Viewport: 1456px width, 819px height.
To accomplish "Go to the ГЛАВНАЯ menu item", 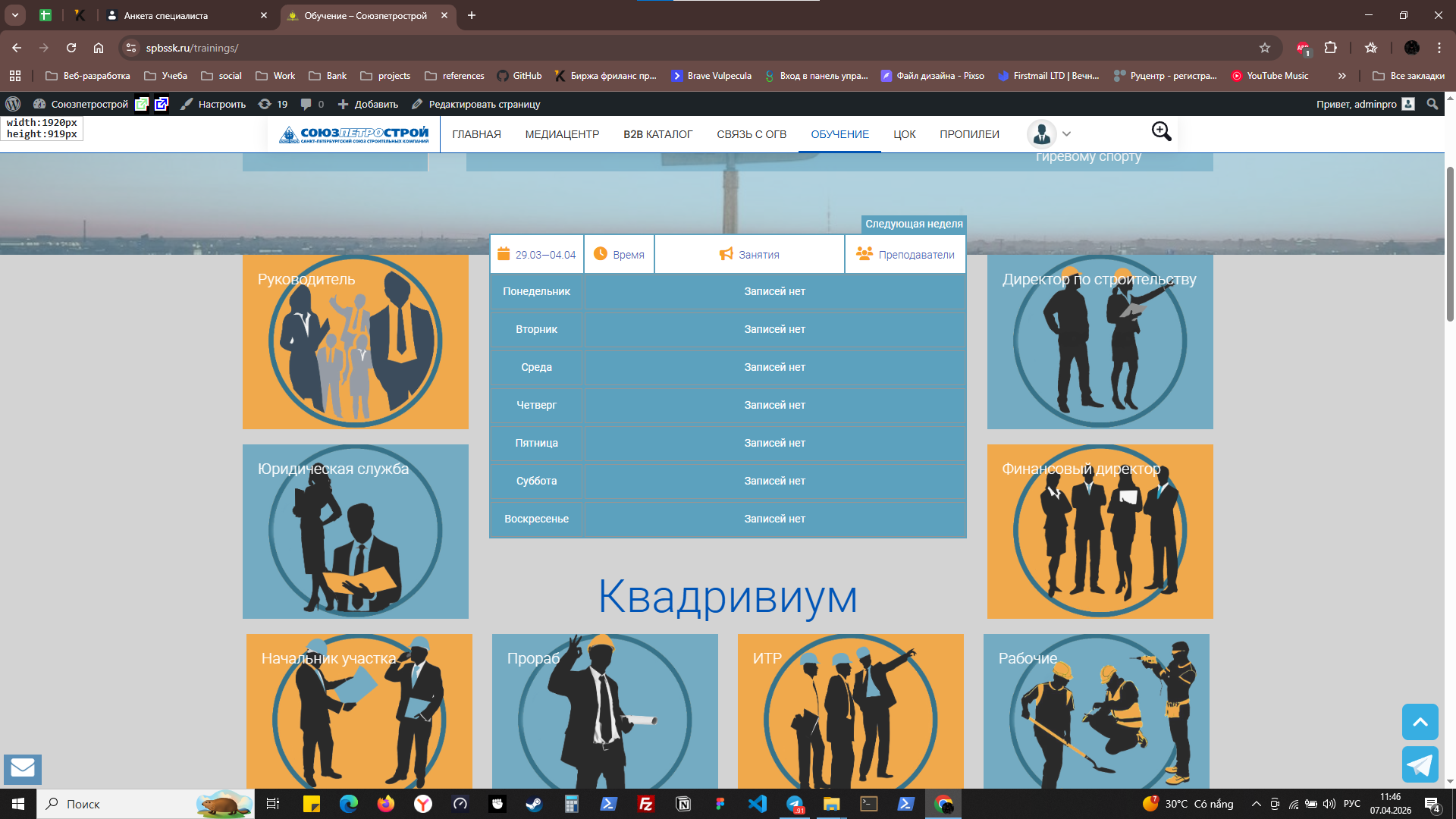I will 476,134.
